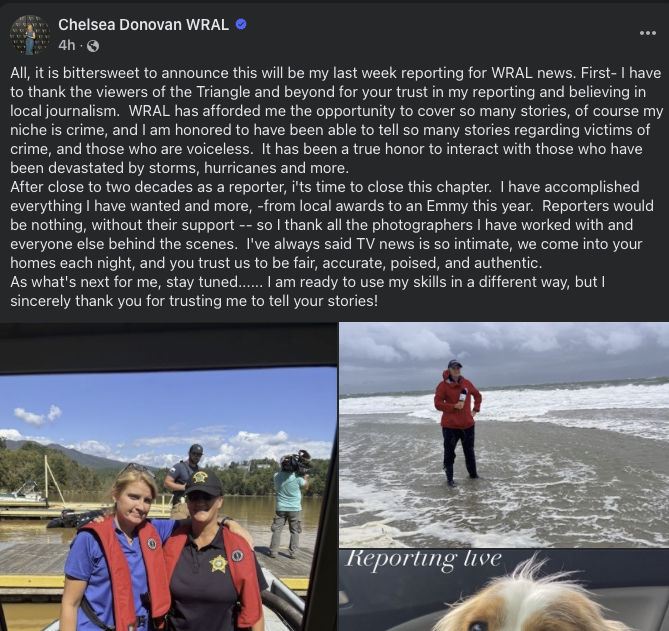Open the beach photo with the red-jacket reporter
The width and height of the screenshot is (669, 631).
coord(504,435)
